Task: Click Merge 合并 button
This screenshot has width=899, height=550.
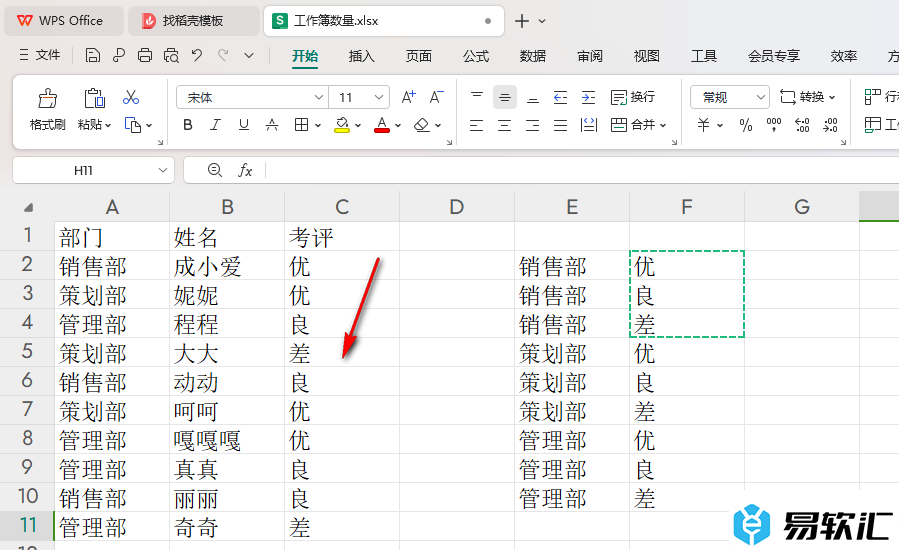Action: 633,125
